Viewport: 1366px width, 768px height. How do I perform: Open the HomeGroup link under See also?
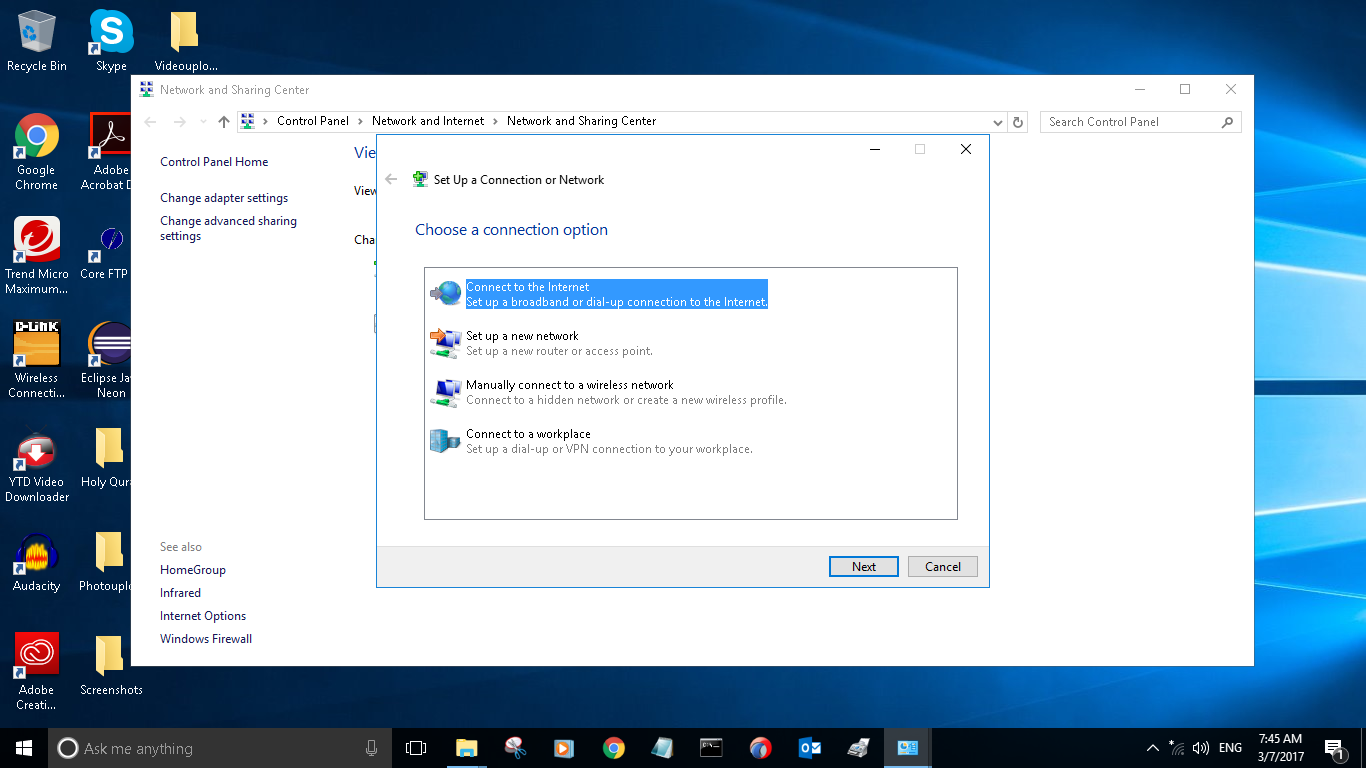[193, 570]
